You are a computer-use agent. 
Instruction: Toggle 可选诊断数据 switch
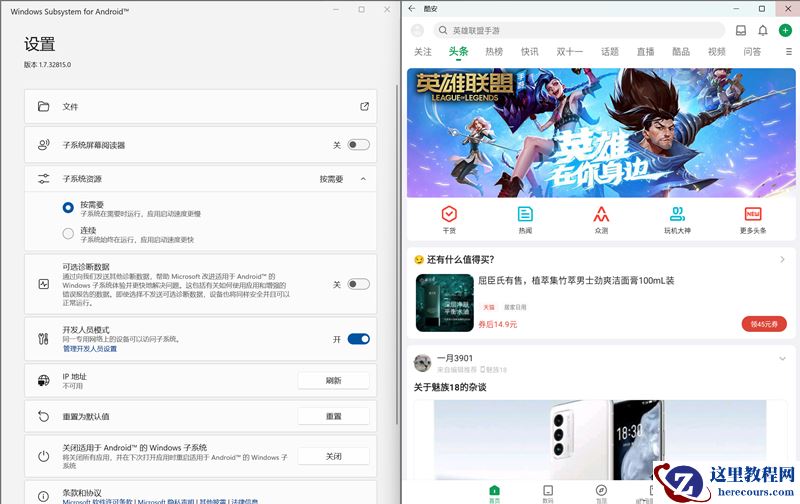(359, 284)
